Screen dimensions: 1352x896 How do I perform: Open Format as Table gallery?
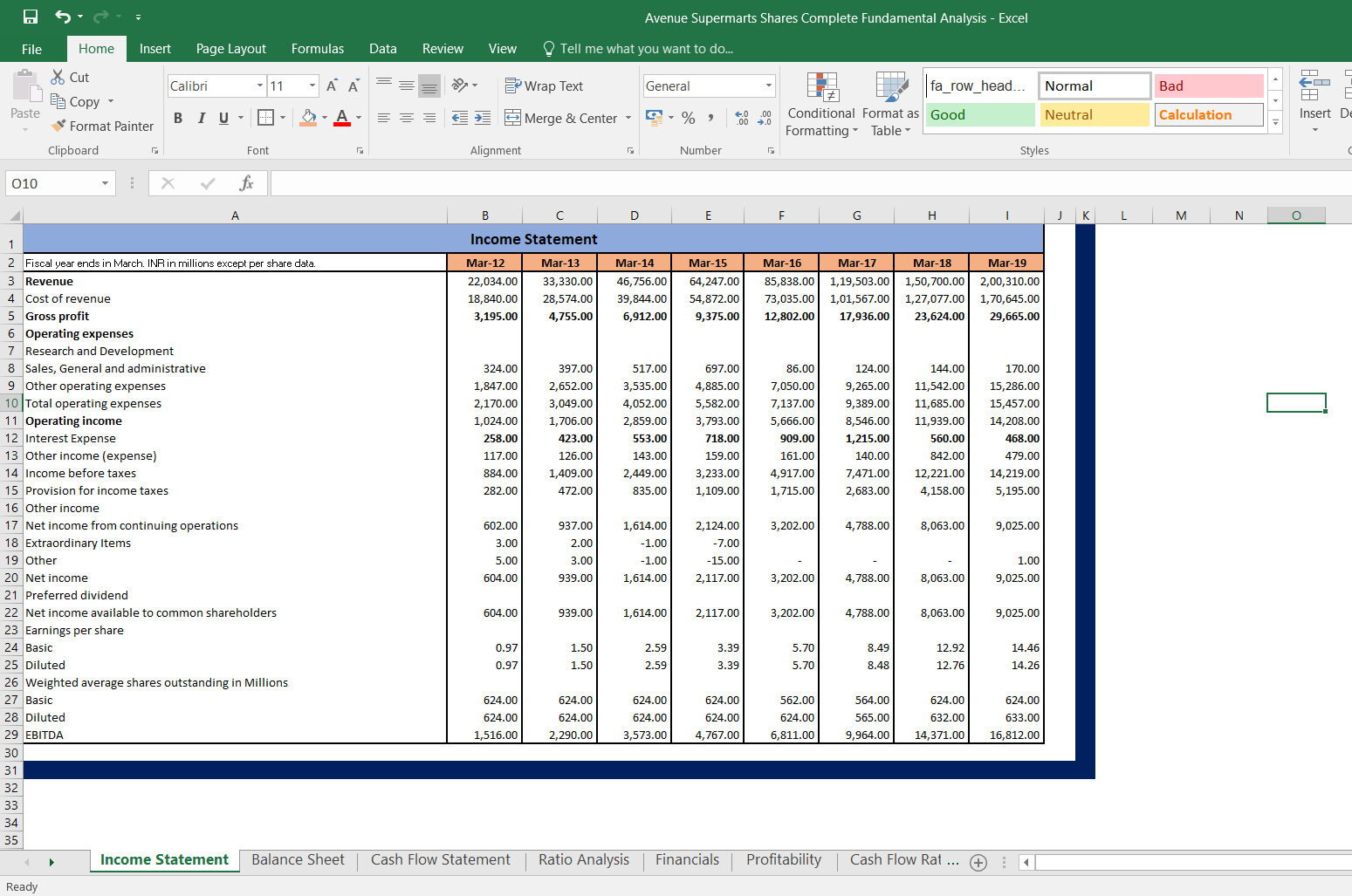coord(890,105)
